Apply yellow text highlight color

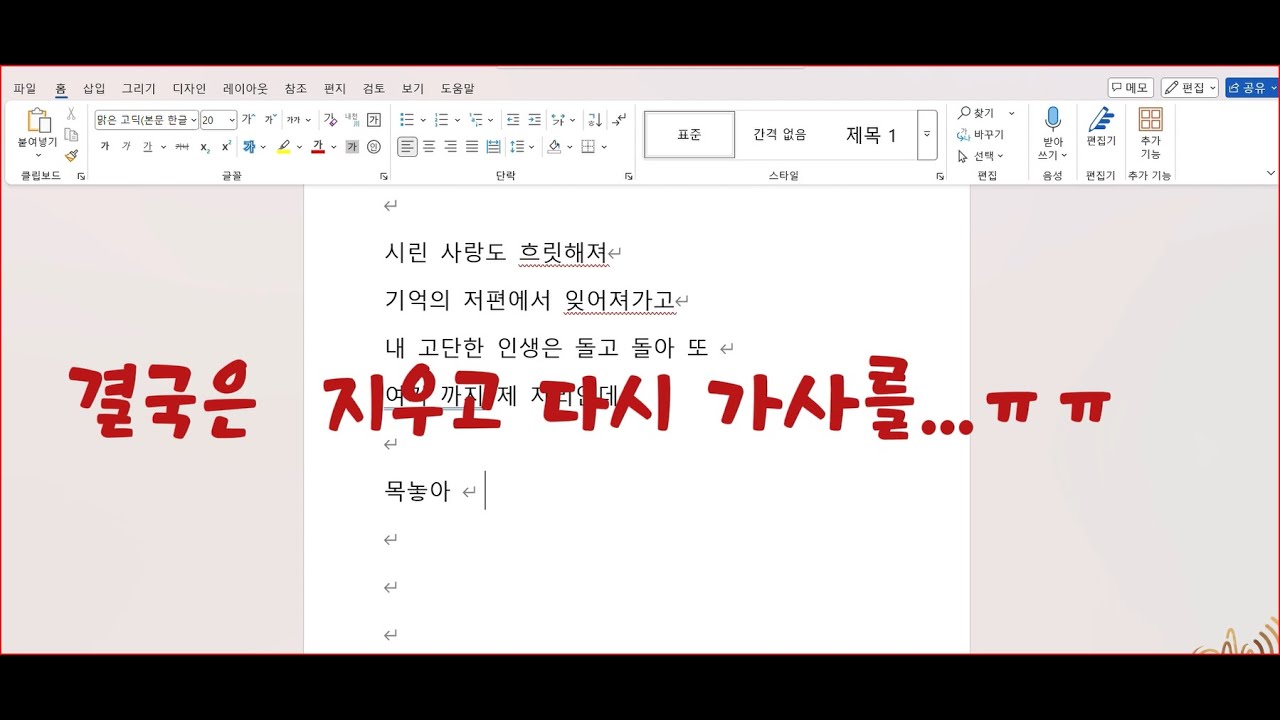click(x=284, y=147)
